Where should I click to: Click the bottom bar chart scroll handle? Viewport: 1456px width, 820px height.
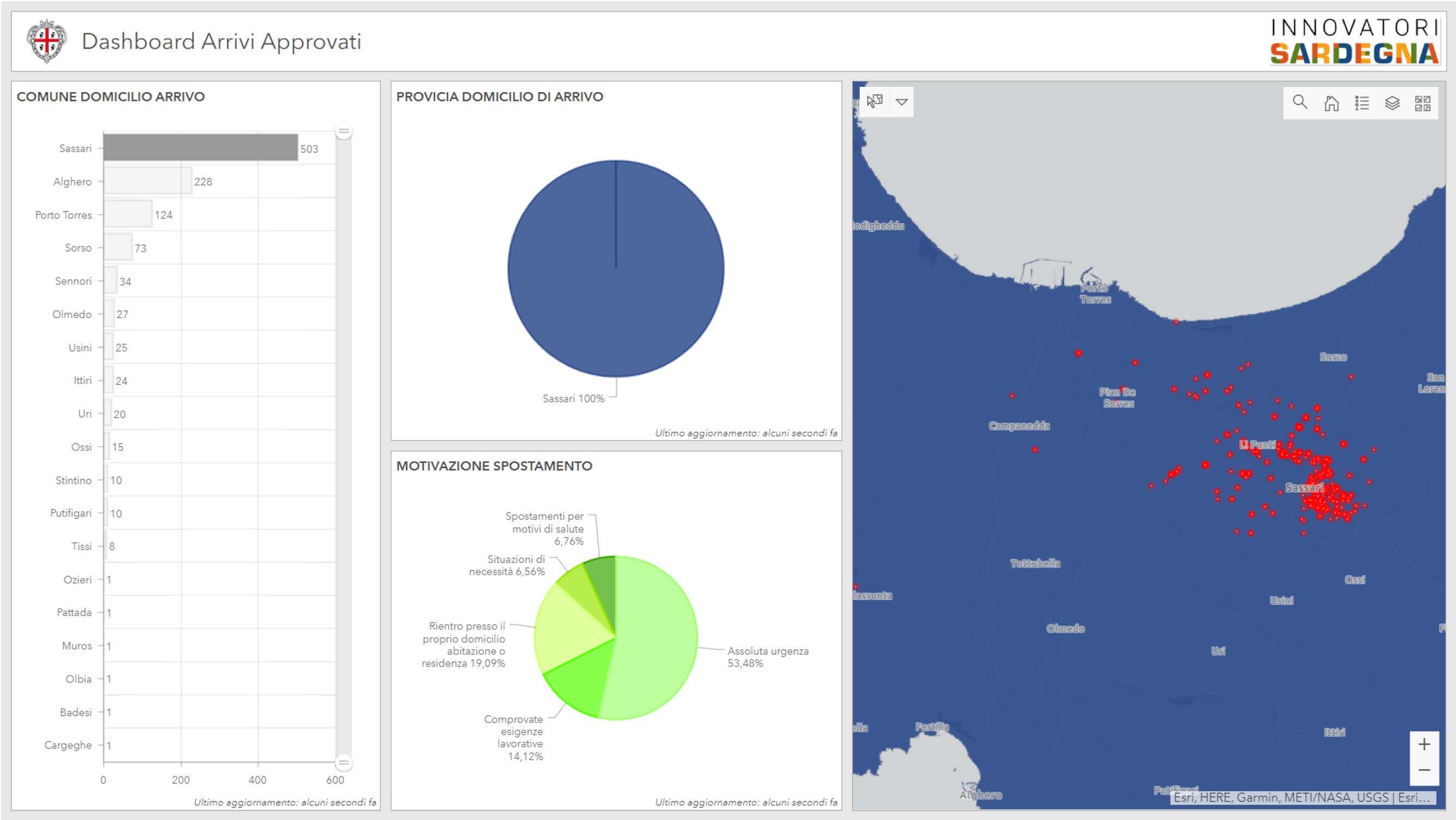pyautogui.click(x=343, y=762)
